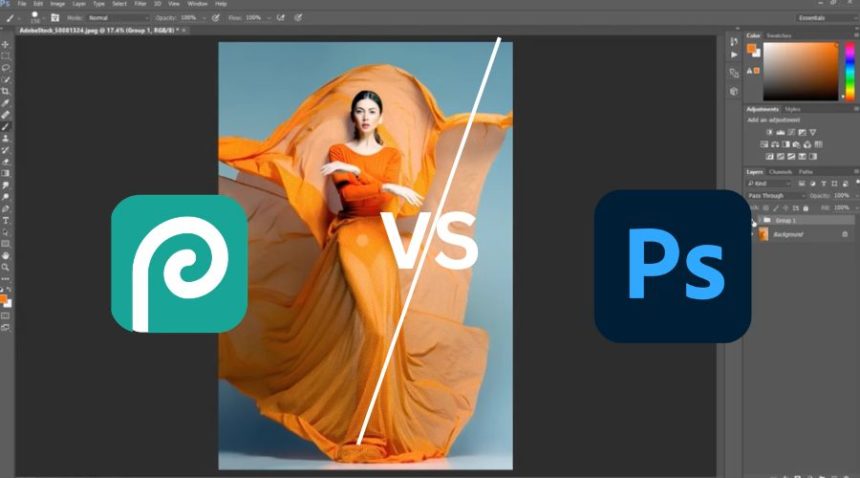This screenshot has width=860, height=478.
Task: Open the Filter menu
Action: pos(140,4)
